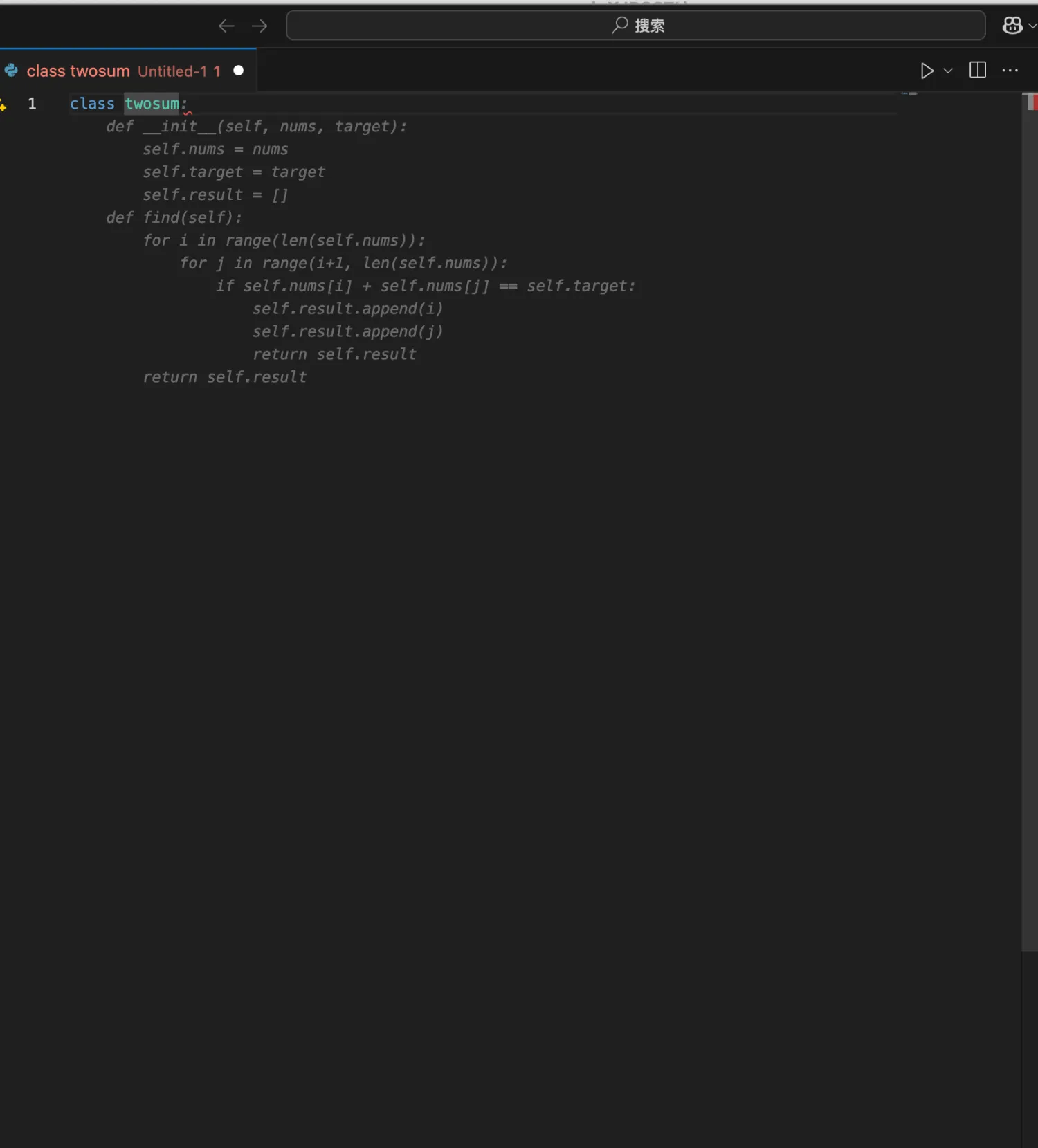Click the suggested 'self.result.append(j)' line
This screenshot has height=1148, width=1038.
pos(347,331)
